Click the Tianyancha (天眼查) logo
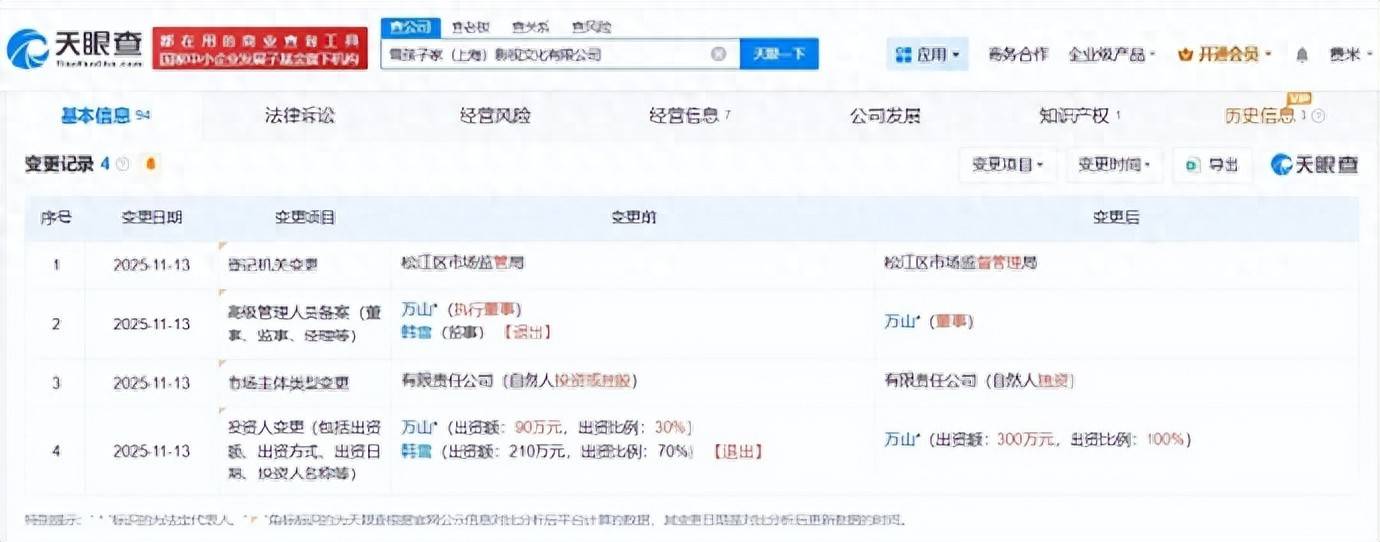Image resolution: width=1380 pixels, height=542 pixels. point(74,47)
